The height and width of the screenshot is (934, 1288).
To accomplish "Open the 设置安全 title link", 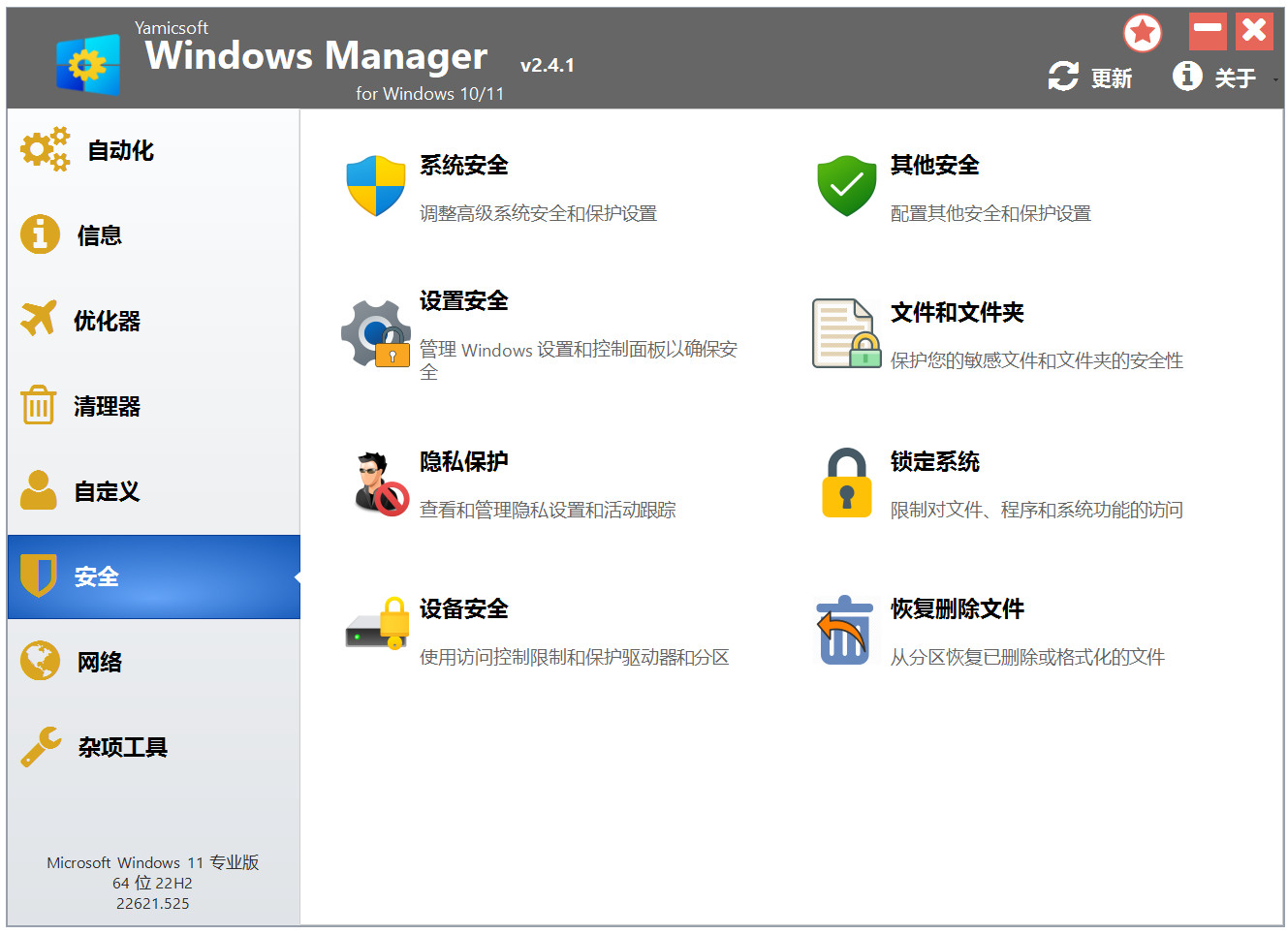I will click(464, 300).
